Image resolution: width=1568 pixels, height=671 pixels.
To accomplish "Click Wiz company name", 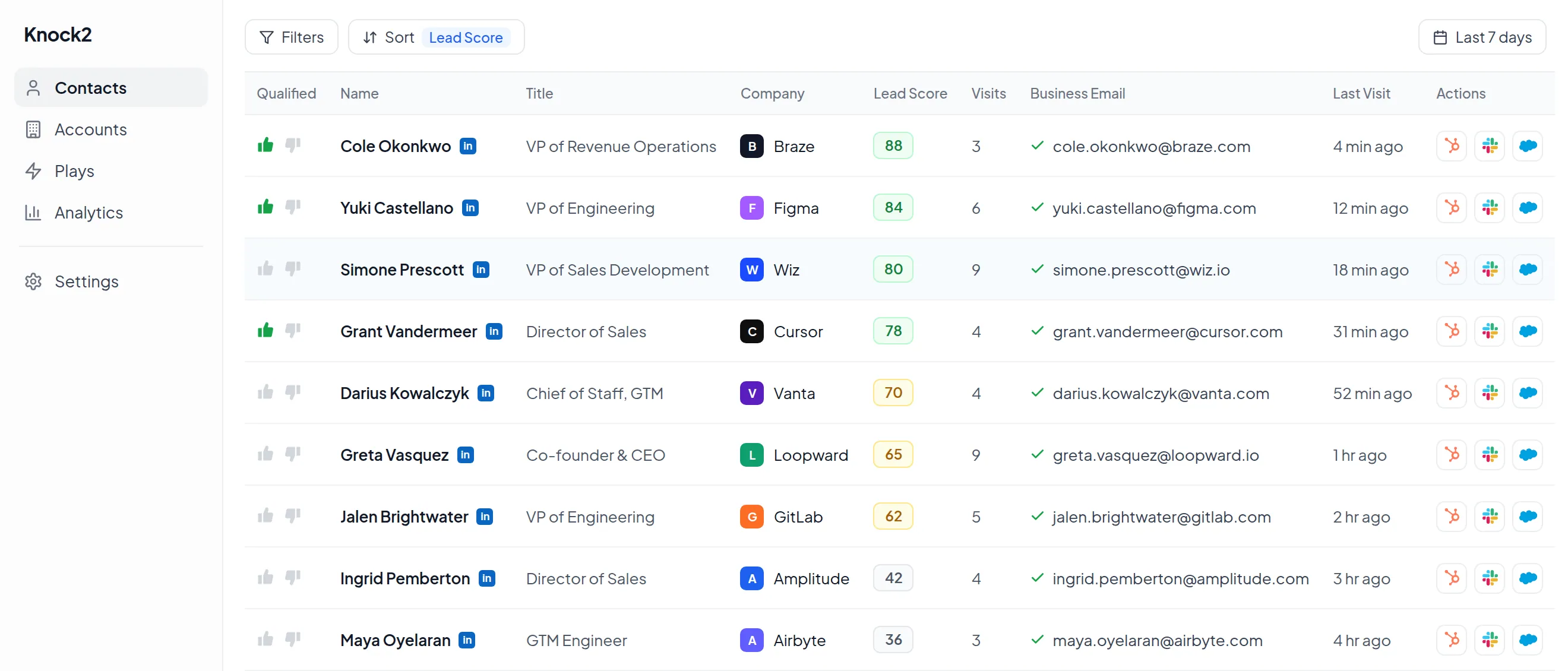I will click(x=786, y=270).
